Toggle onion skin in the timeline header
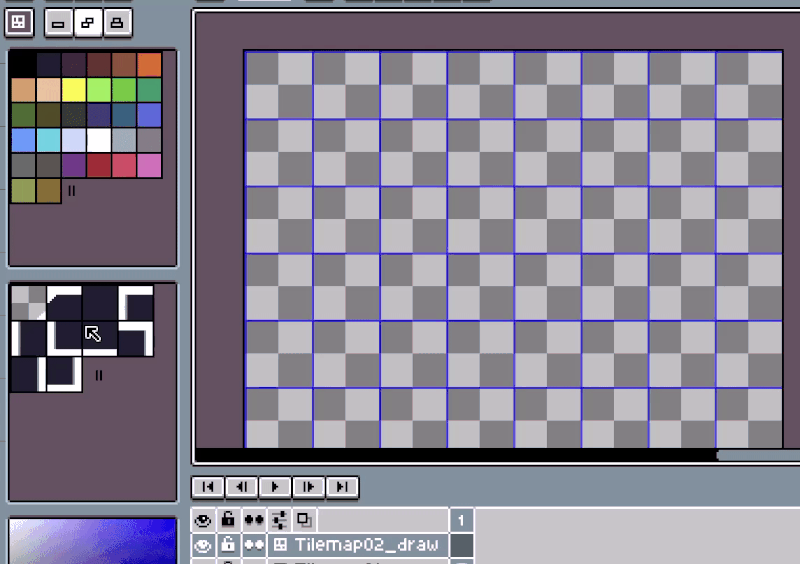This screenshot has height=564, width=800. (x=303, y=520)
